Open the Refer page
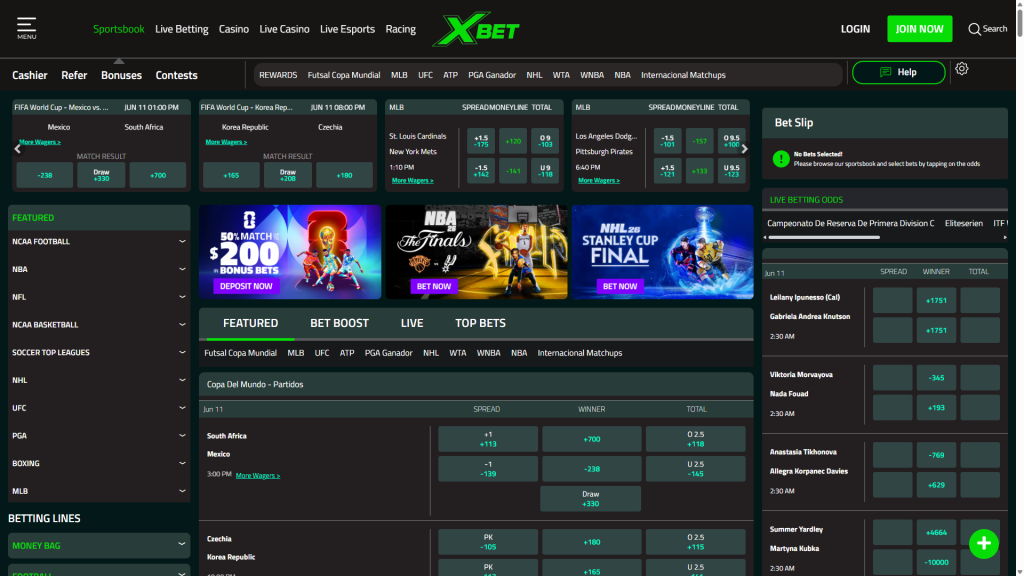Viewport: 1024px width, 576px height. tap(74, 75)
